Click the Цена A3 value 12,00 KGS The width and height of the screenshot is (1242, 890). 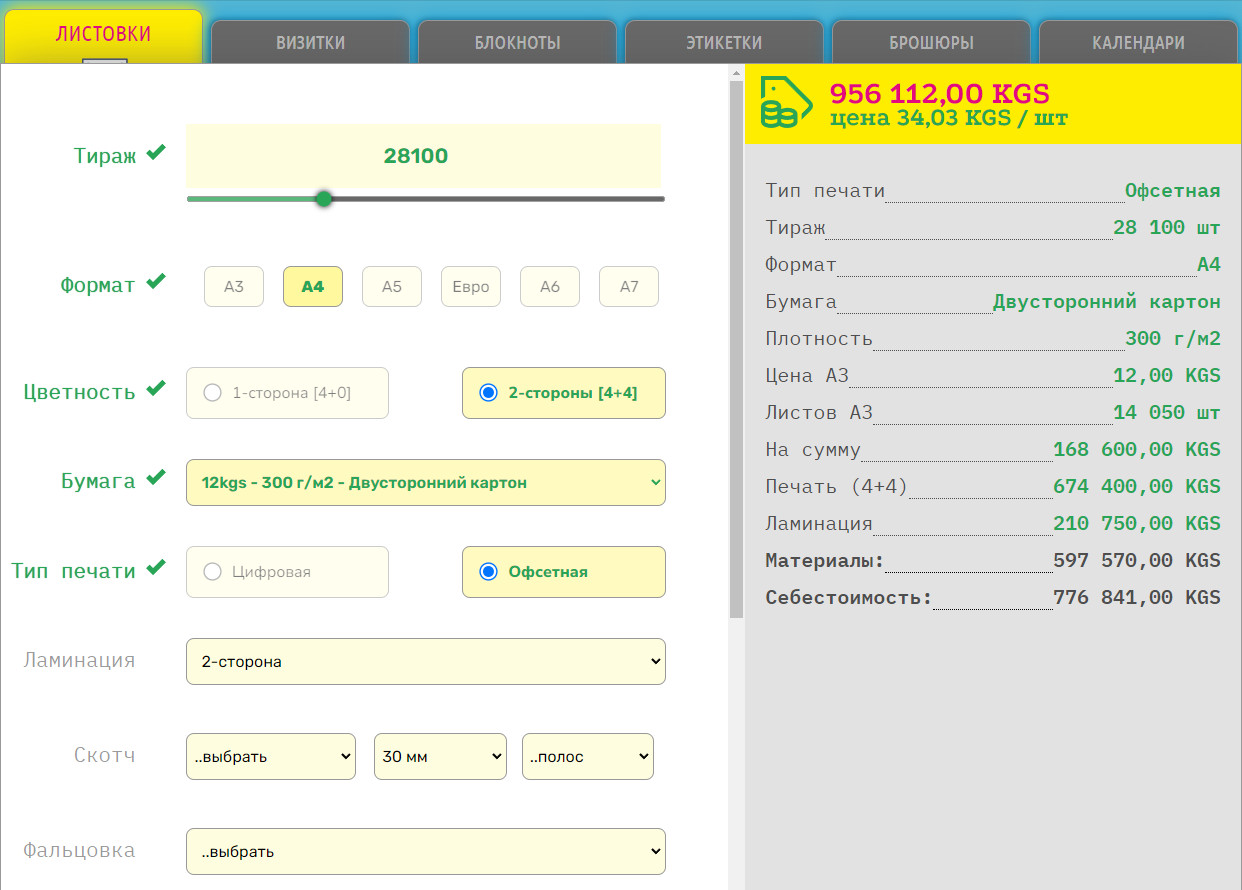[1167, 376]
